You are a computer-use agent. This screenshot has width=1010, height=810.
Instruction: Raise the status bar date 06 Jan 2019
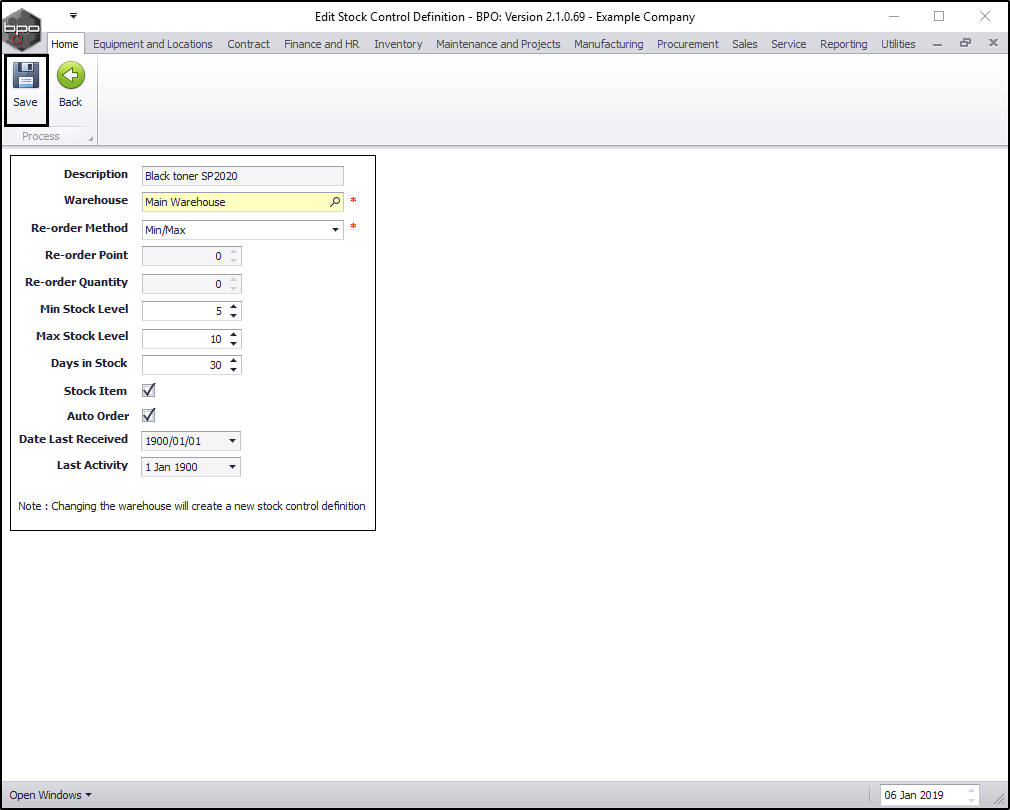pos(971,791)
